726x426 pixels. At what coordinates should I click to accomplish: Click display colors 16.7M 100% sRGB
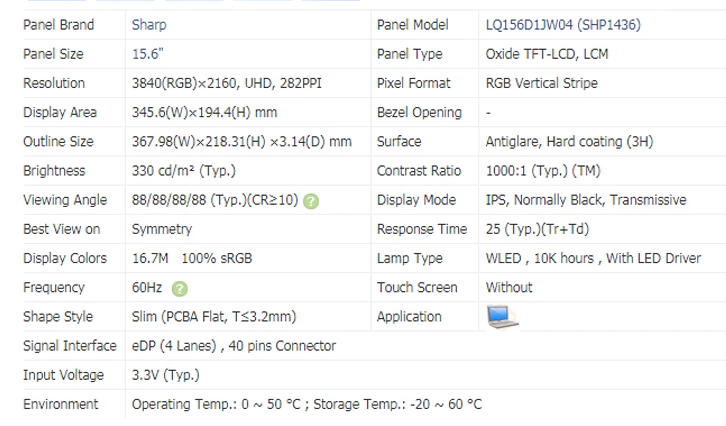tap(192, 258)
